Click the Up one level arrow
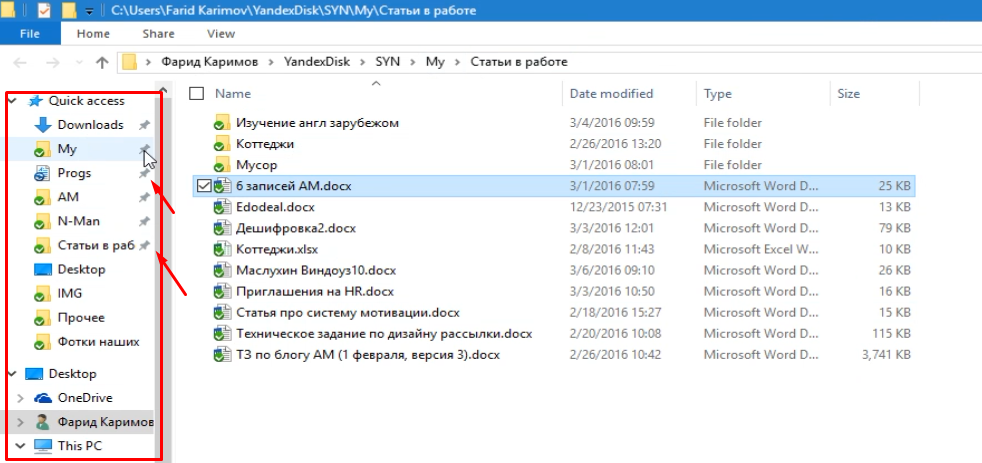 101,62
